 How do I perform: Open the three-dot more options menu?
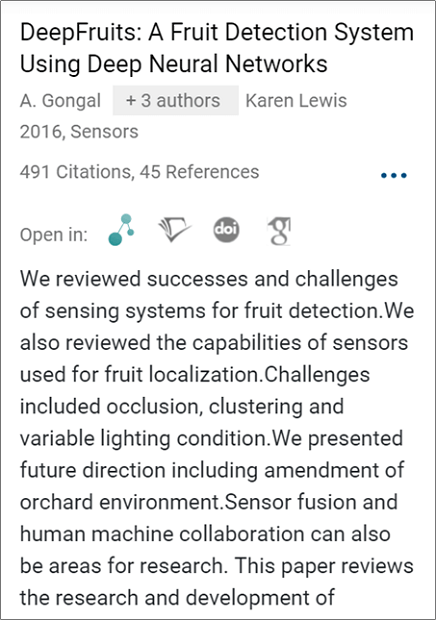(394, 175)
